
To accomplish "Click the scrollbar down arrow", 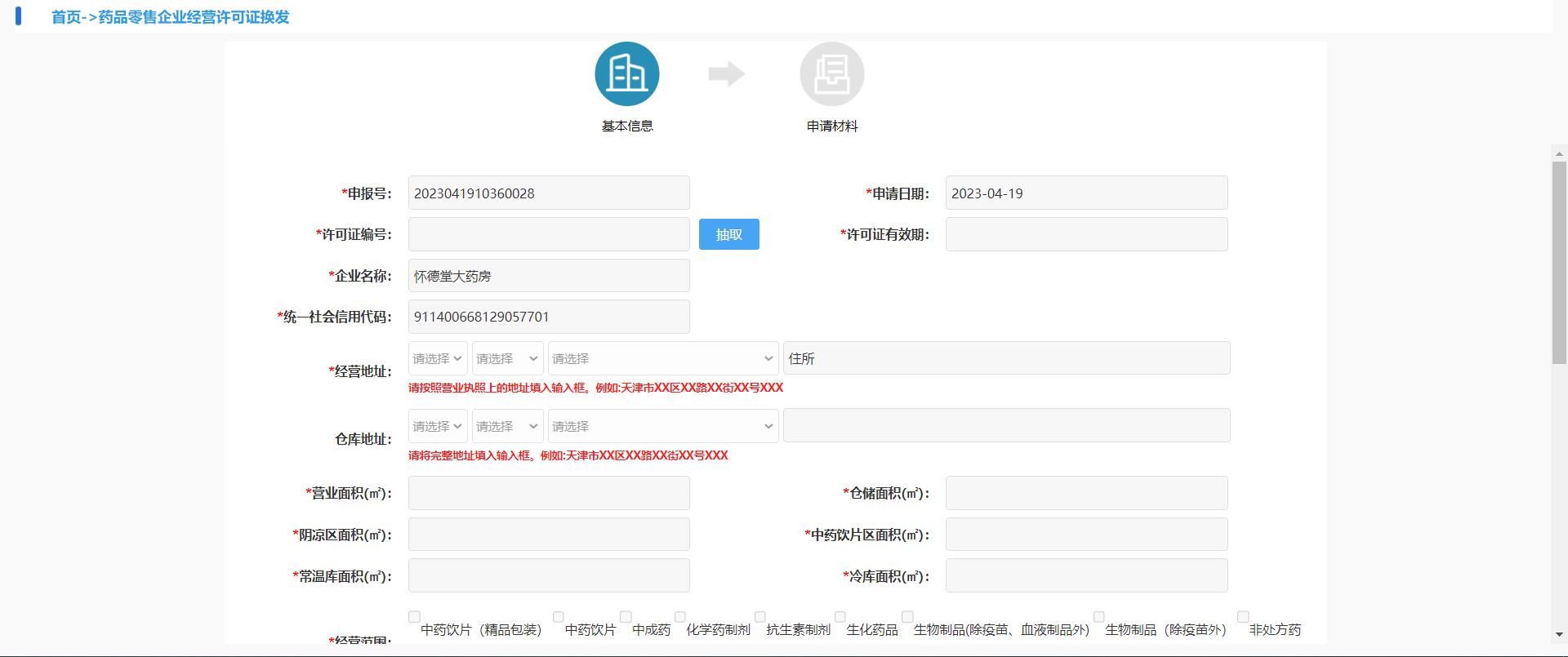I will (1559, 634).
